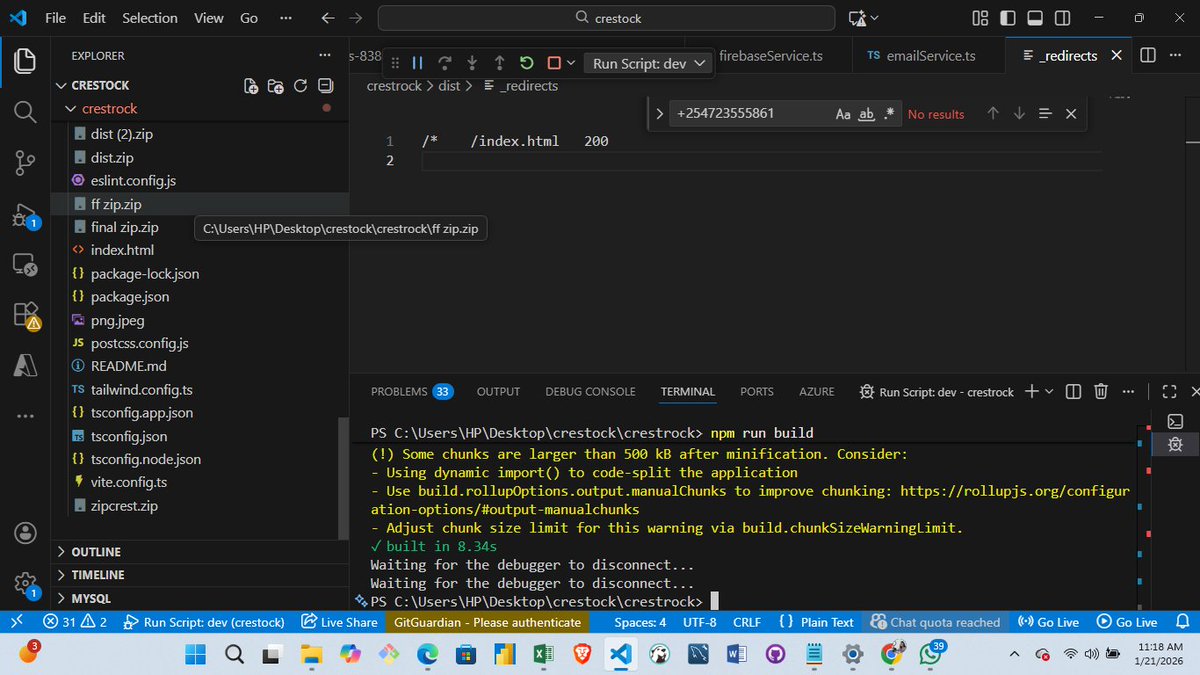1200x675 pixels.
Task: Toggle Primary Side Bar layout button
Action: point(1008,18)
